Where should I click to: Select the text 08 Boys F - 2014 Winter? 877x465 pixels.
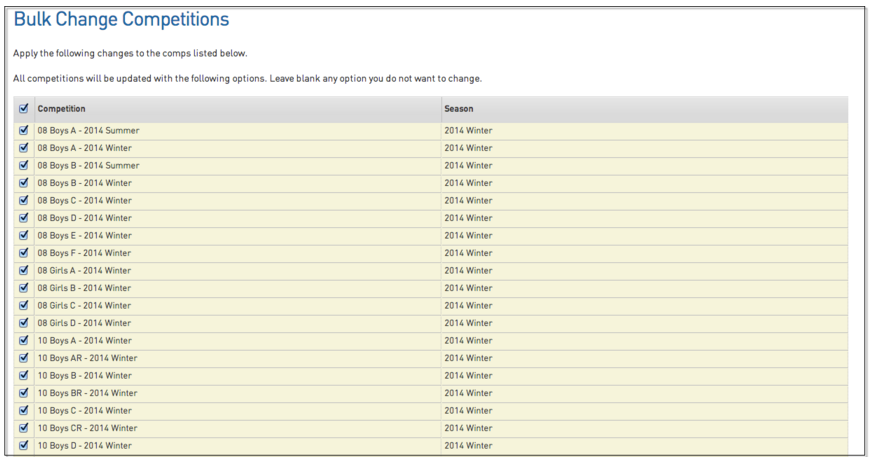coord(84,253)
